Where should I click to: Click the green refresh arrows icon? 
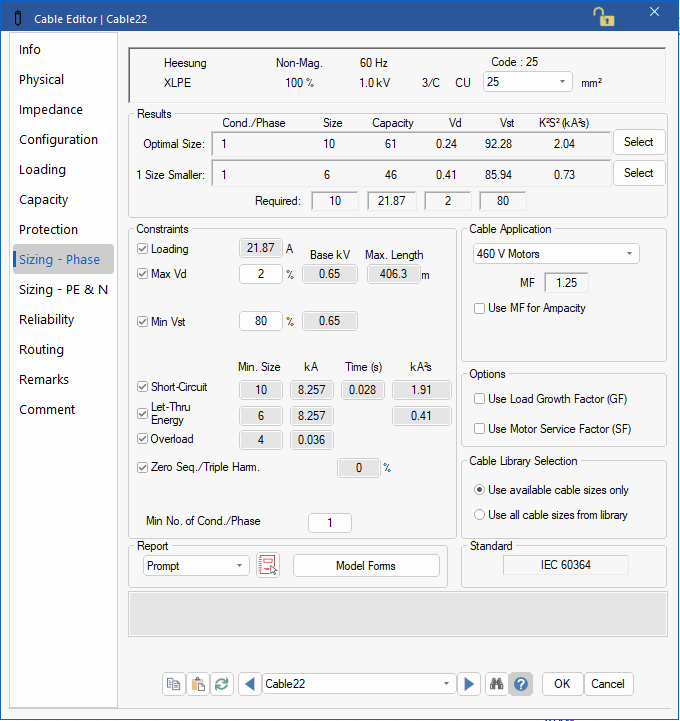point(222,684)
